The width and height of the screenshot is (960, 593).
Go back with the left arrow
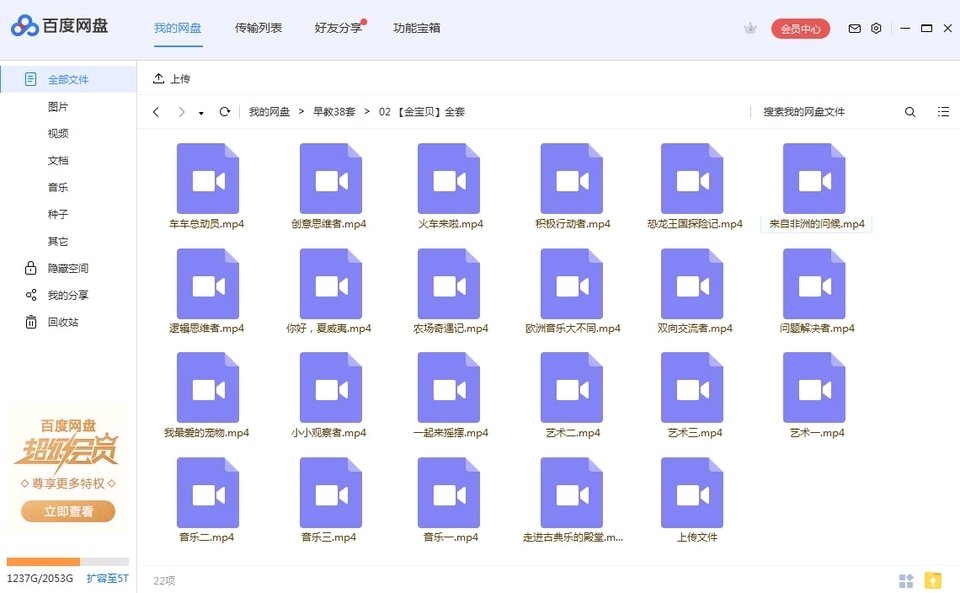[156, 112]
